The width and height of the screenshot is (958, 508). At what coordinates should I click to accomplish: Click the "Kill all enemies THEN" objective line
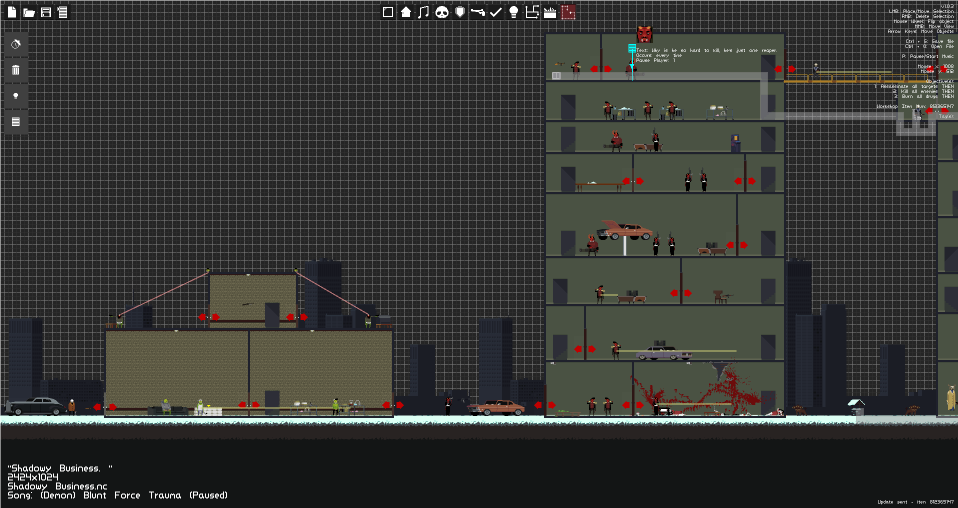(923, 92)
